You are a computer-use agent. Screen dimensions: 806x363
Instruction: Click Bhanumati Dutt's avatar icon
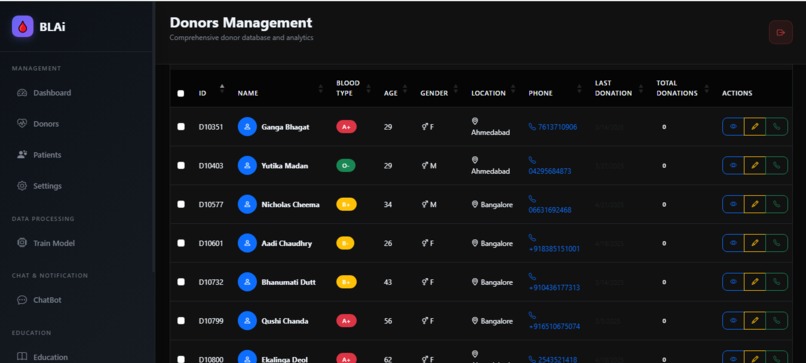point(247,282)
